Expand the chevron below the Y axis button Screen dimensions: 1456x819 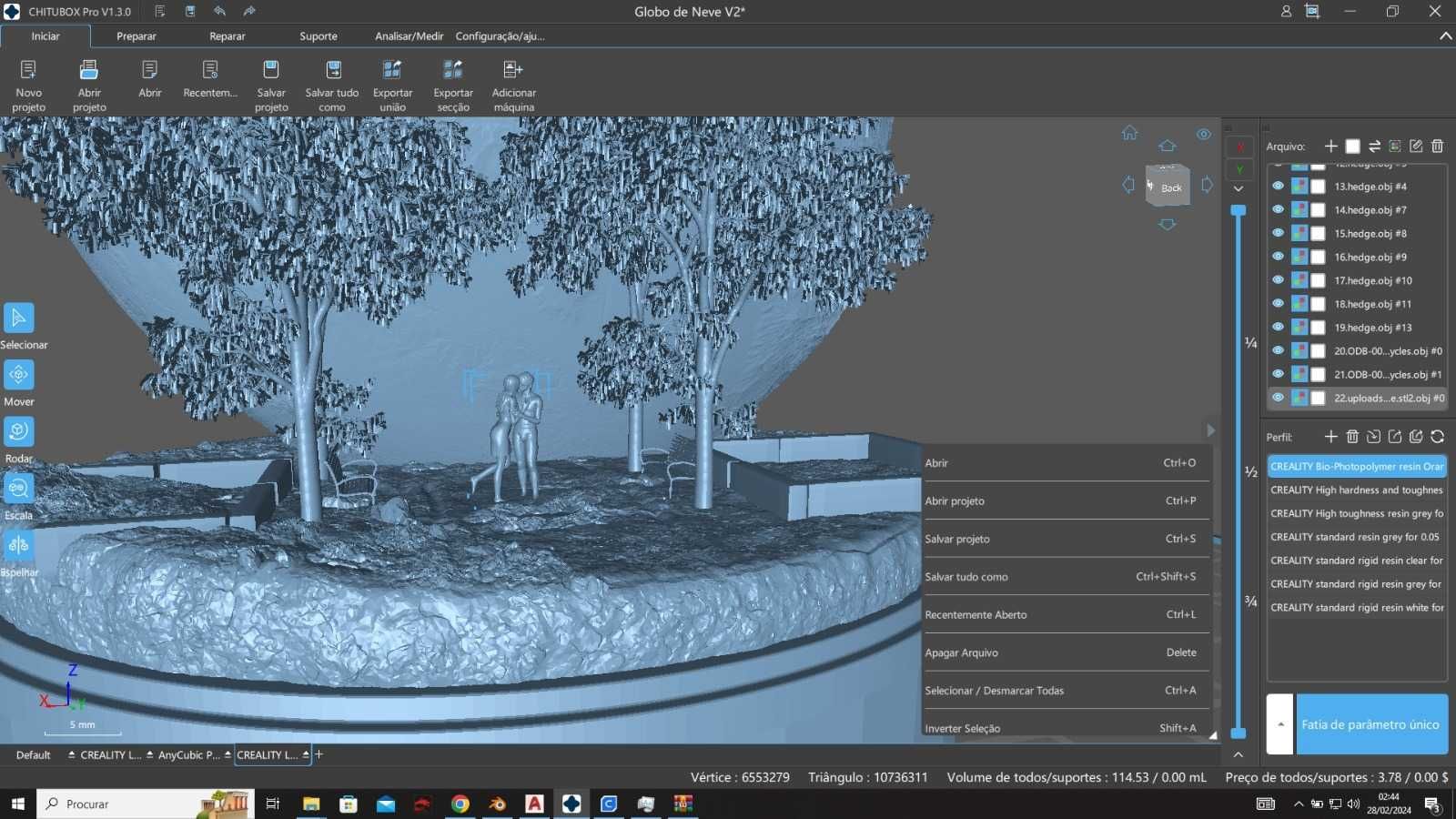pos(1239,189)
